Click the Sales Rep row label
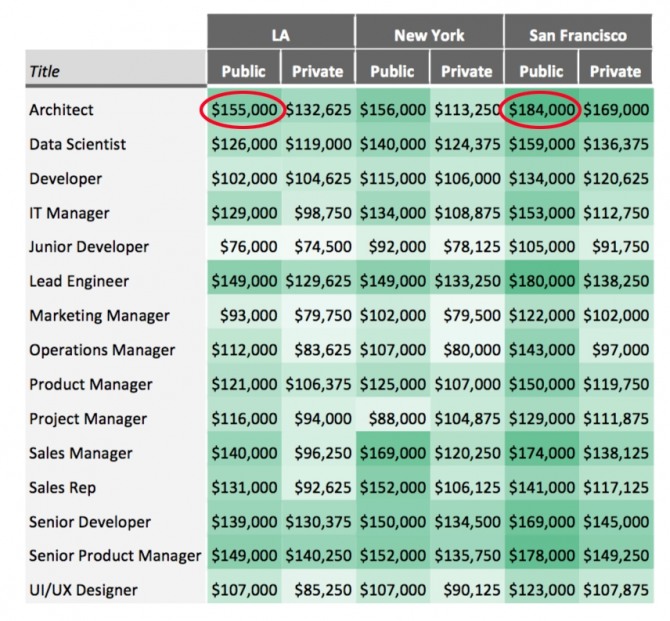This screenshot has width=670, height=621. click(x=62, y=487)
